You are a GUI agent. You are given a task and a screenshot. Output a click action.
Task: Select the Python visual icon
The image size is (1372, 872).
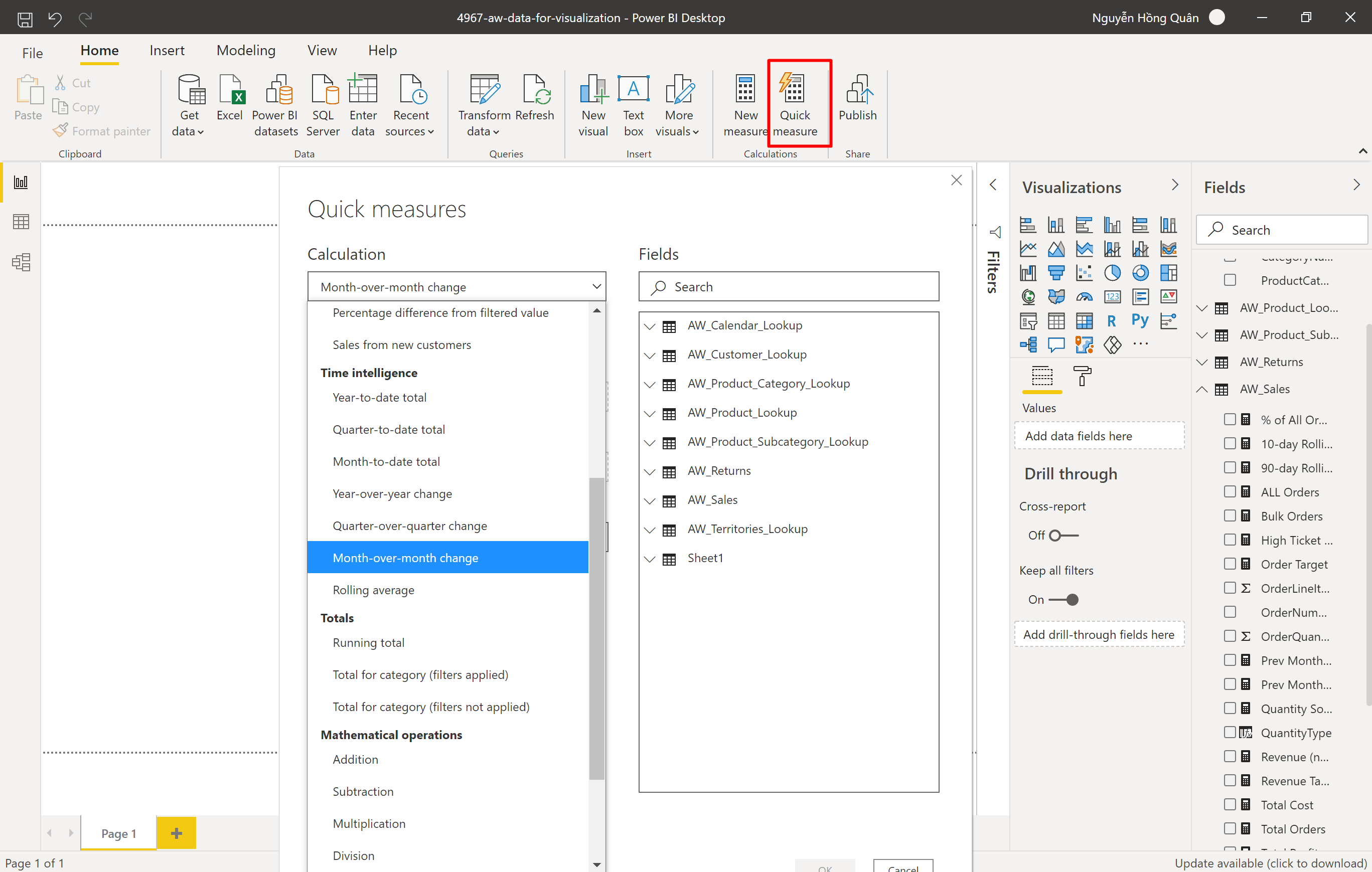[x=1140, y=320]
